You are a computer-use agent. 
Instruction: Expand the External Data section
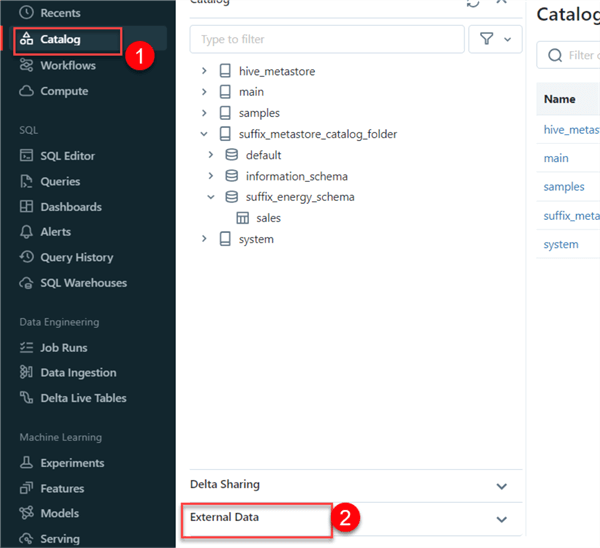(501, 519)
